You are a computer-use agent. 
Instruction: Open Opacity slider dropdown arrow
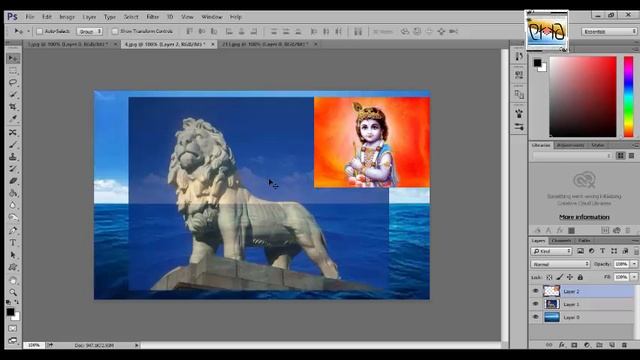pyautogui.click(x=634, y=264)
